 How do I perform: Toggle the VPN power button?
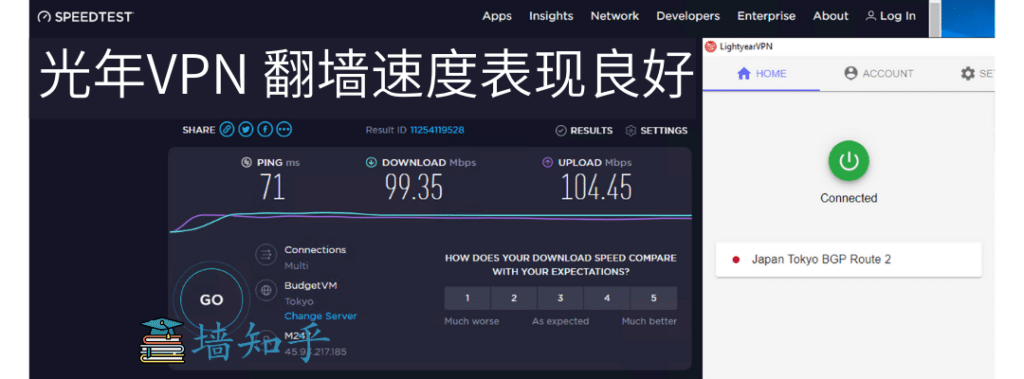(848, 161)
